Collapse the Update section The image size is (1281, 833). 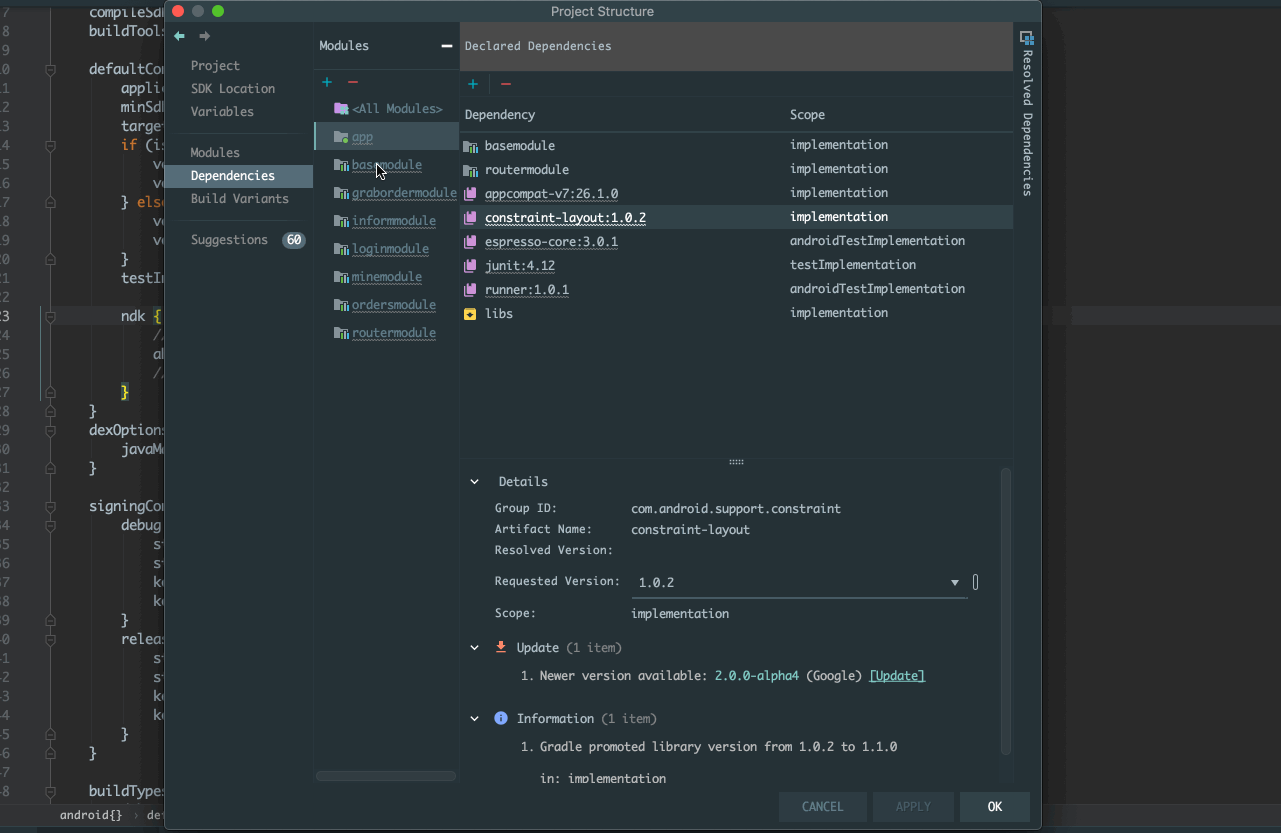point(474,647)
